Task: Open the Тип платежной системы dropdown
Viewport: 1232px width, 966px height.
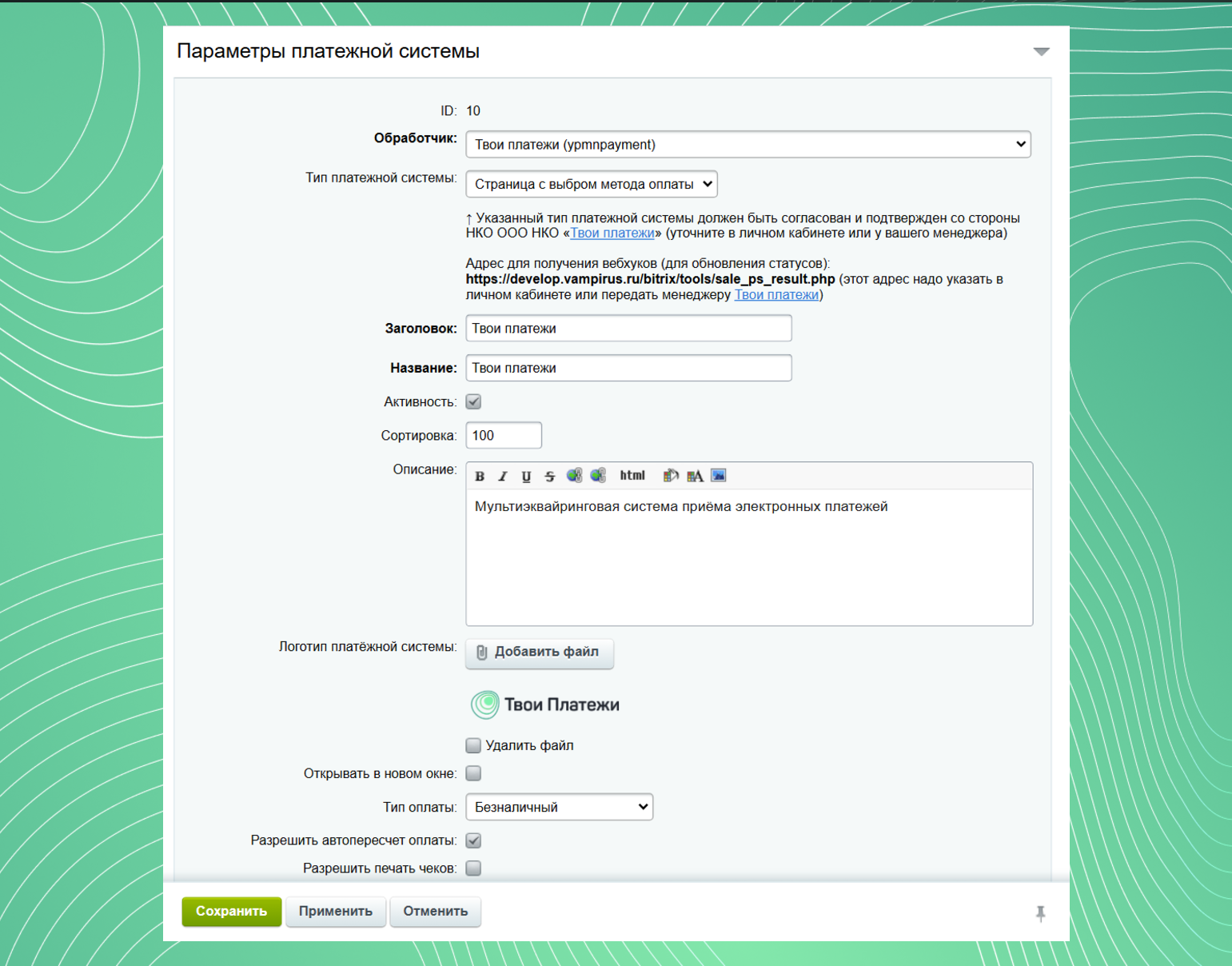Action: [592, 184]
